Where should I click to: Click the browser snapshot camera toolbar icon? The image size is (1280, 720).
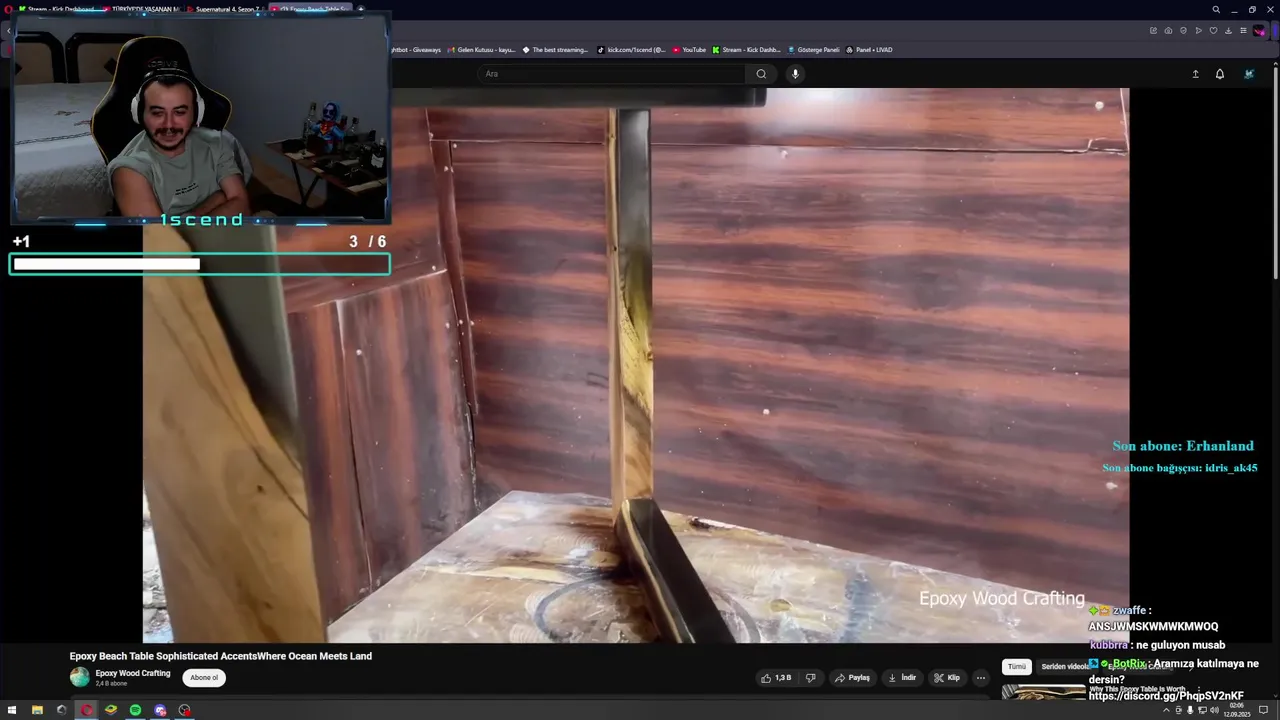pyautogui.click(x=1168, y=31)
